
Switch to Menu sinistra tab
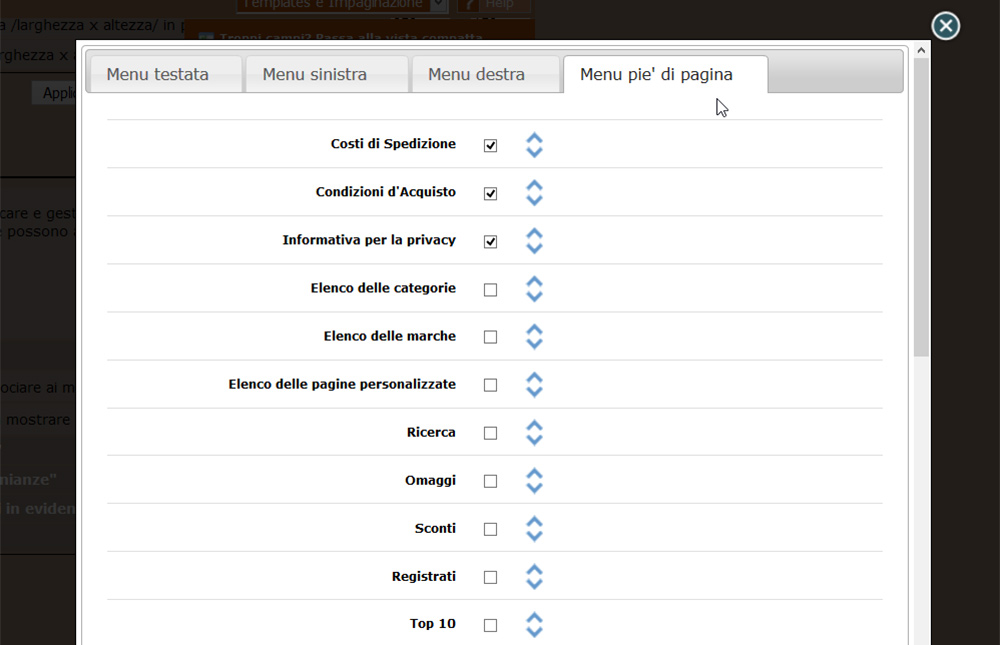(x=327, y=74)
